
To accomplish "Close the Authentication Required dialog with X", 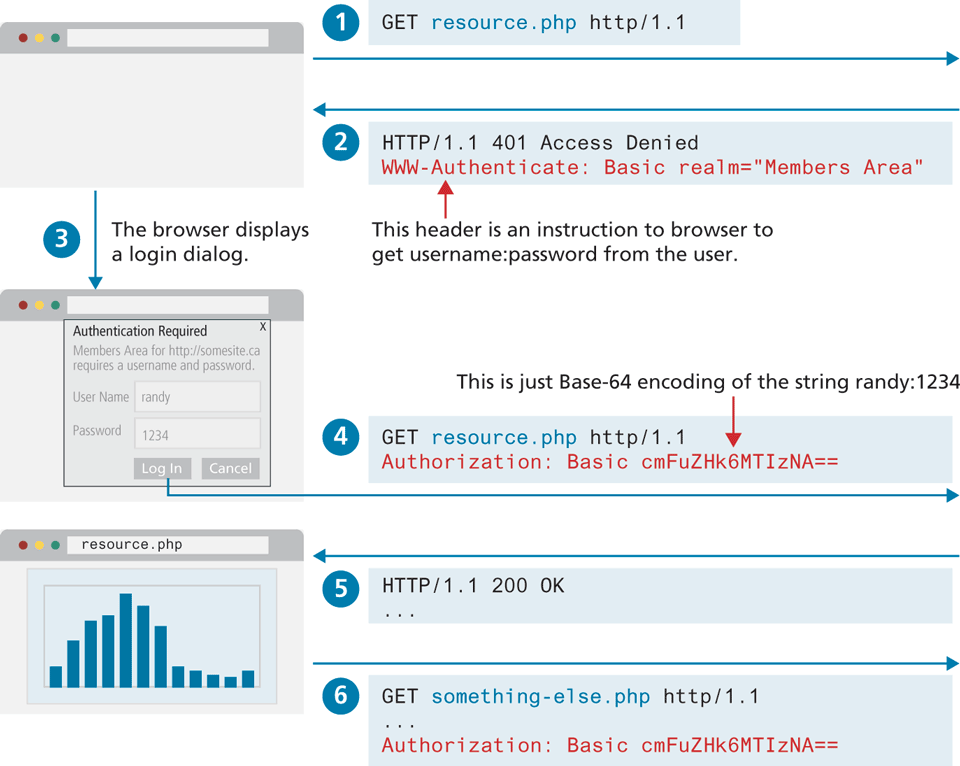I will coord(263,326).
